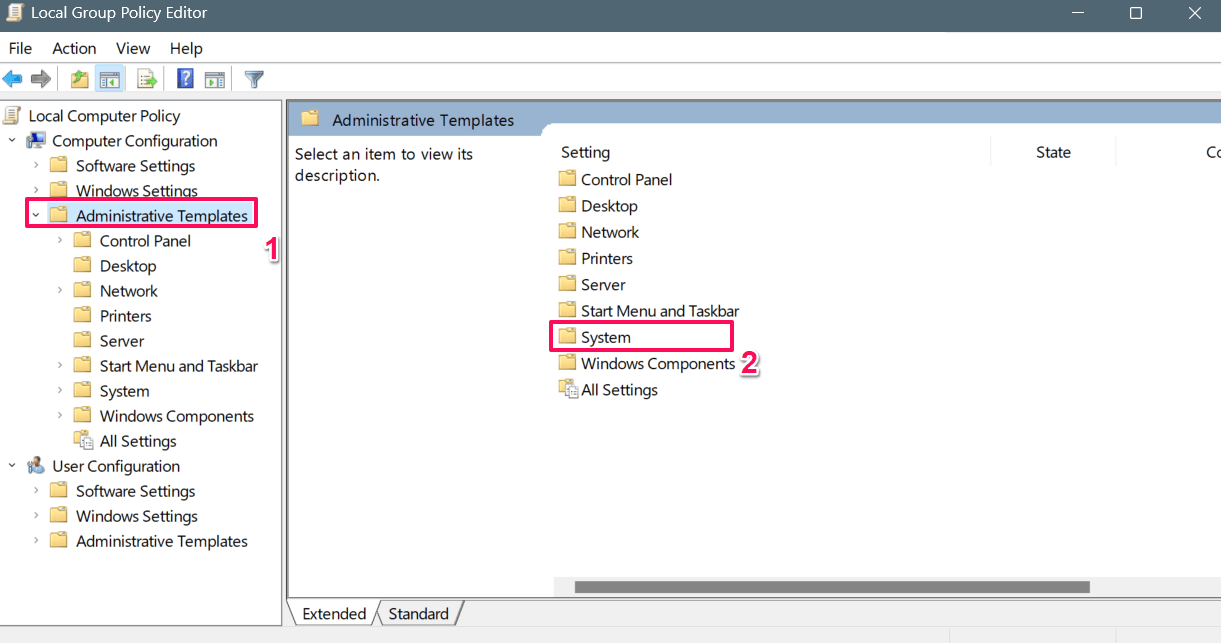Open the View menu
This screenshot has height=643, width=1221.
133,48
